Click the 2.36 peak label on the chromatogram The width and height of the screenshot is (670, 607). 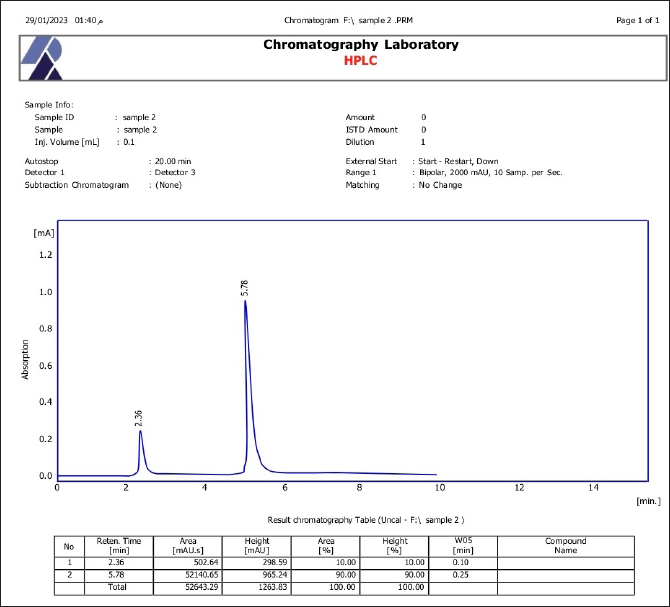[139, 417]
